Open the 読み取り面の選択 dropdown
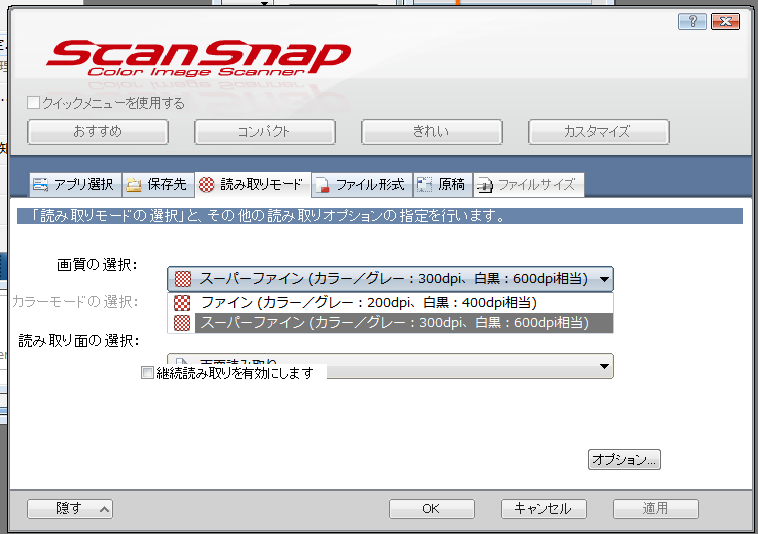 tap(603, 366)
